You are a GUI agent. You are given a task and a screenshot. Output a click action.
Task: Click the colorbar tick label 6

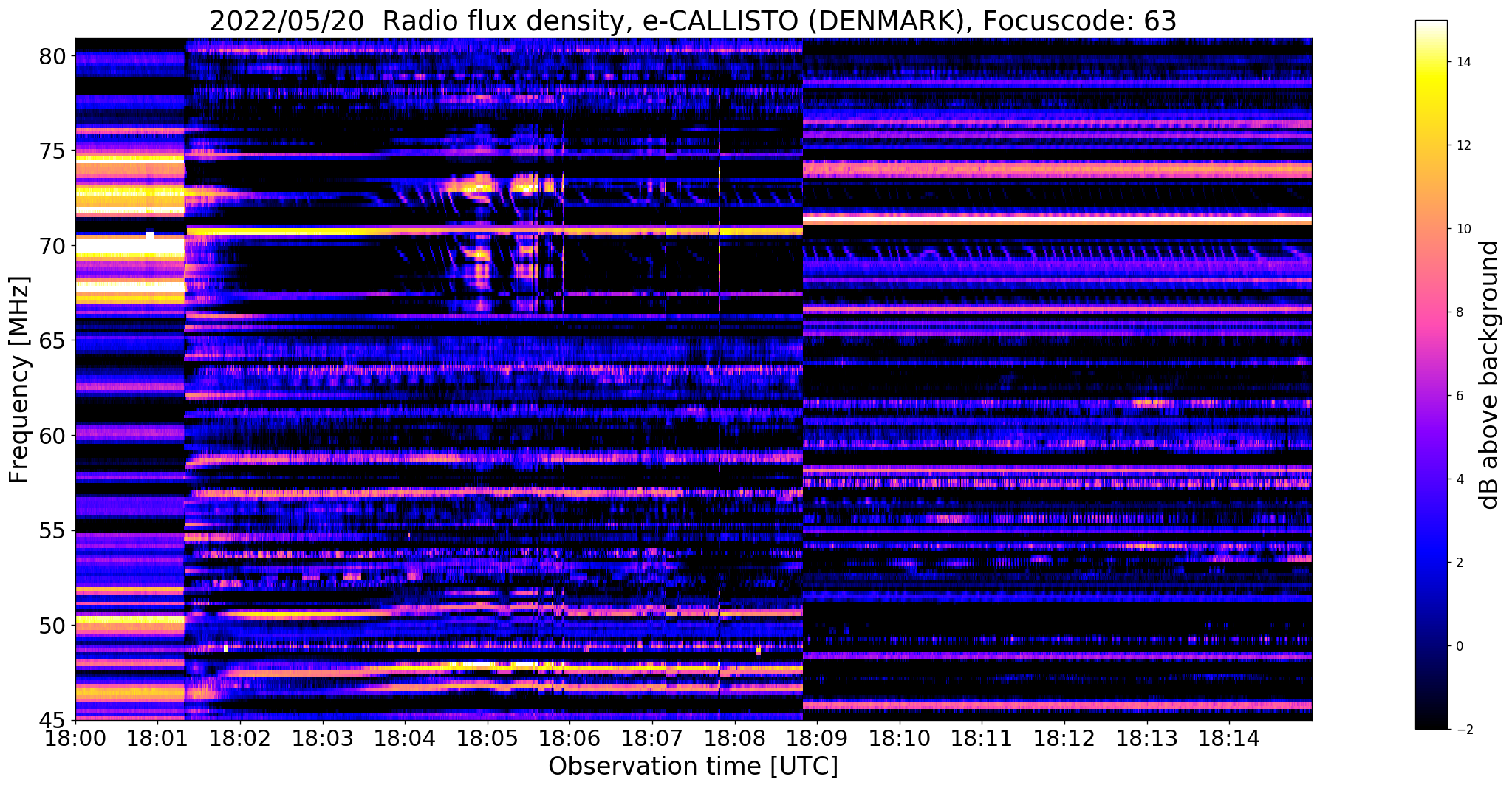coord(1459,396)
